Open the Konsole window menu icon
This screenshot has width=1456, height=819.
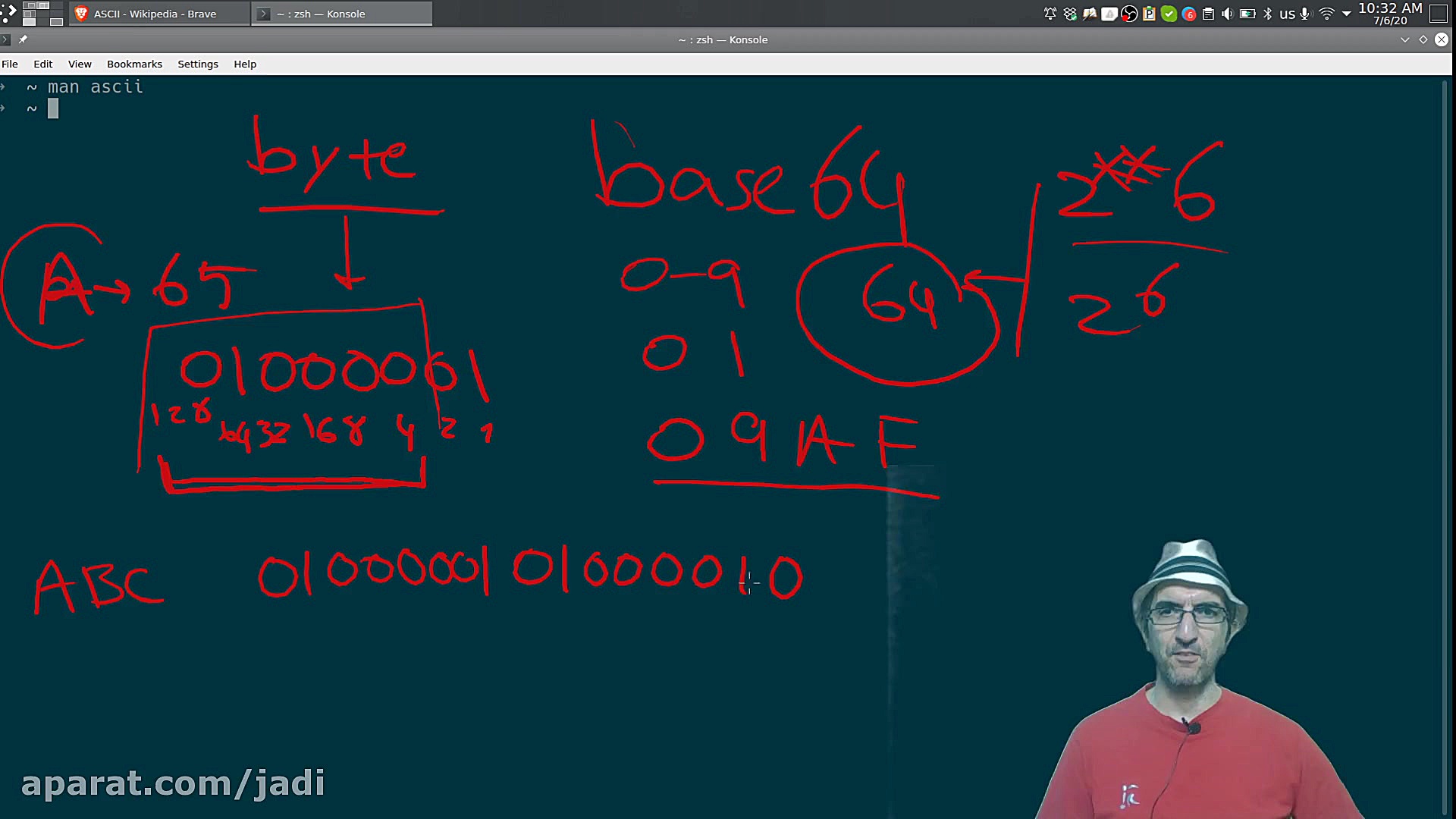tap(5, 39)
